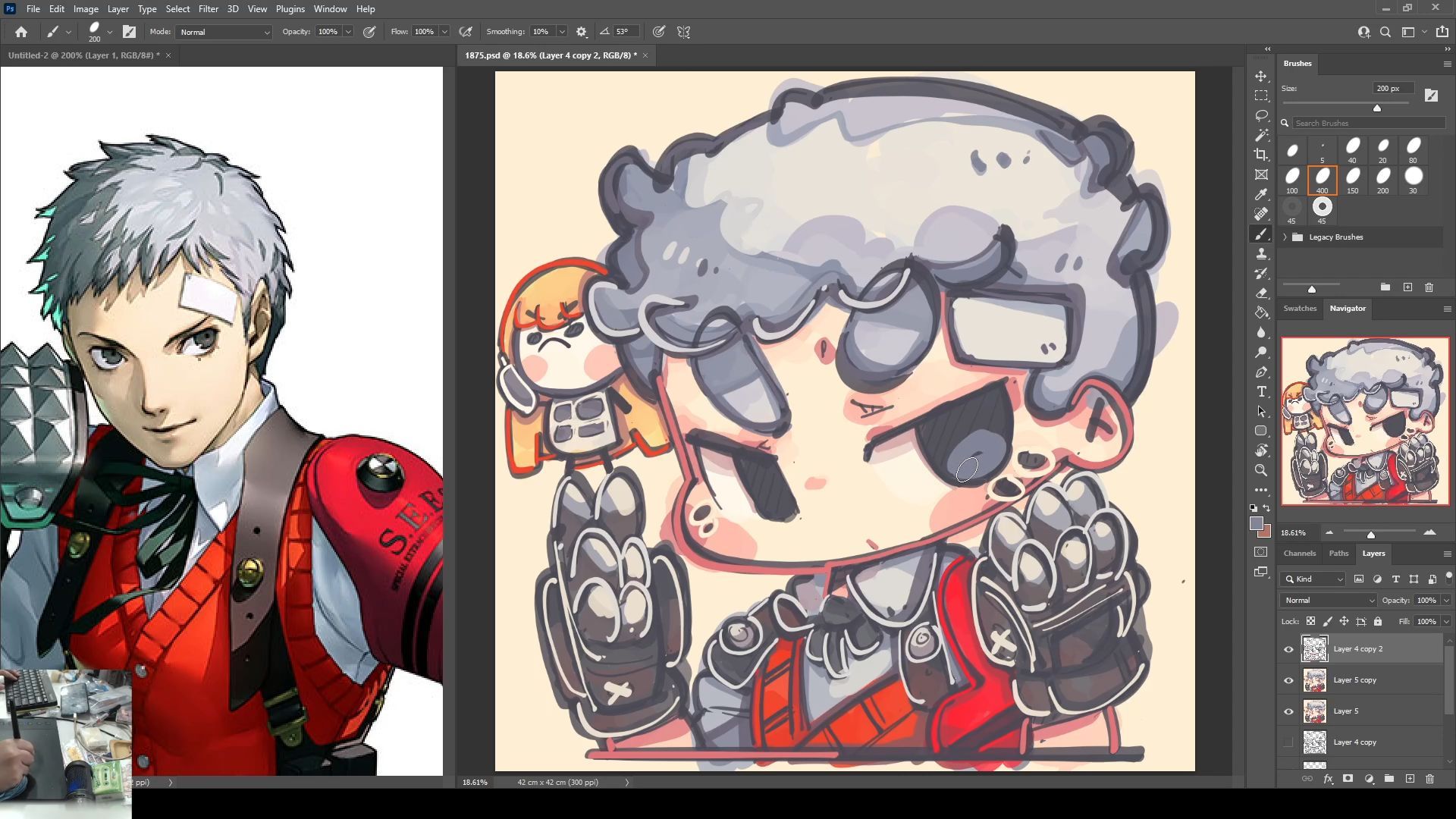
Task: Show Layer 4 copy visibility
Action: pos(1288,742)
